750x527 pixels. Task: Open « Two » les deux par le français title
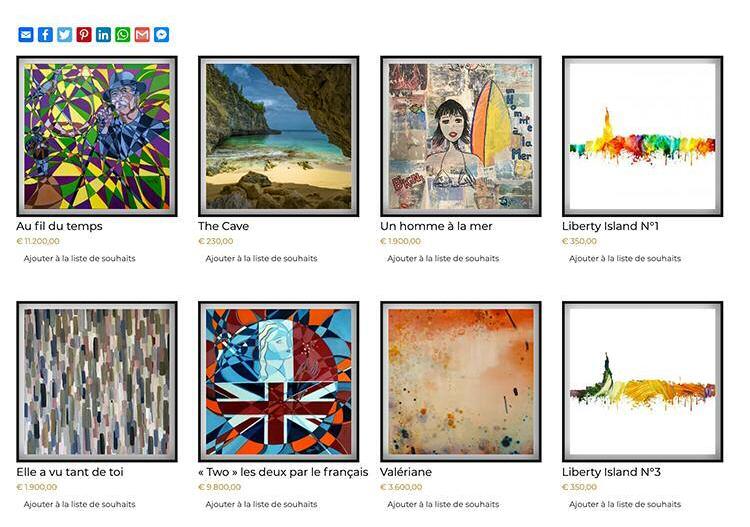[283, 472]
